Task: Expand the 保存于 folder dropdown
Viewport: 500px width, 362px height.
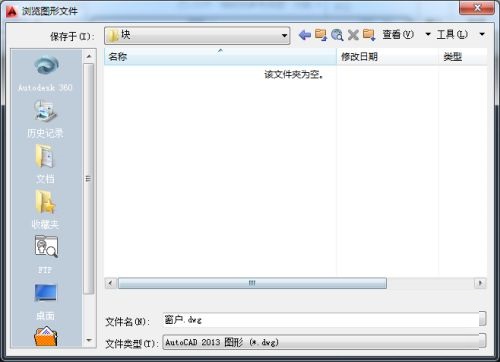Action: tap(284, 35)
